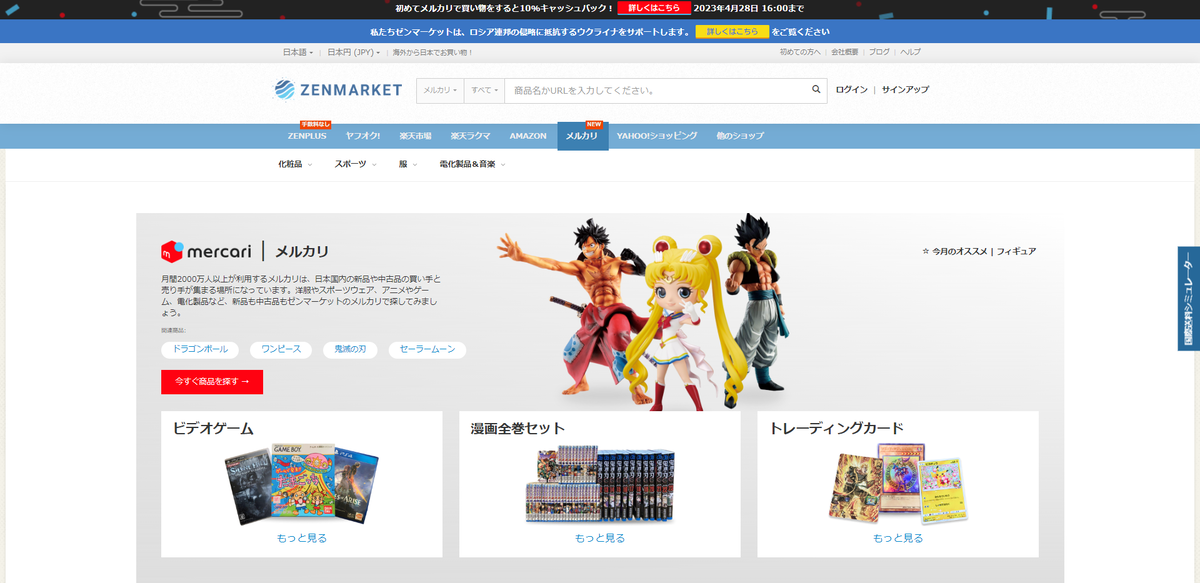Image resolution: width=1200 pixels, height=583 pixels.
Task: Click the Mercari logo in banner
Action: [x=208, y=251]
